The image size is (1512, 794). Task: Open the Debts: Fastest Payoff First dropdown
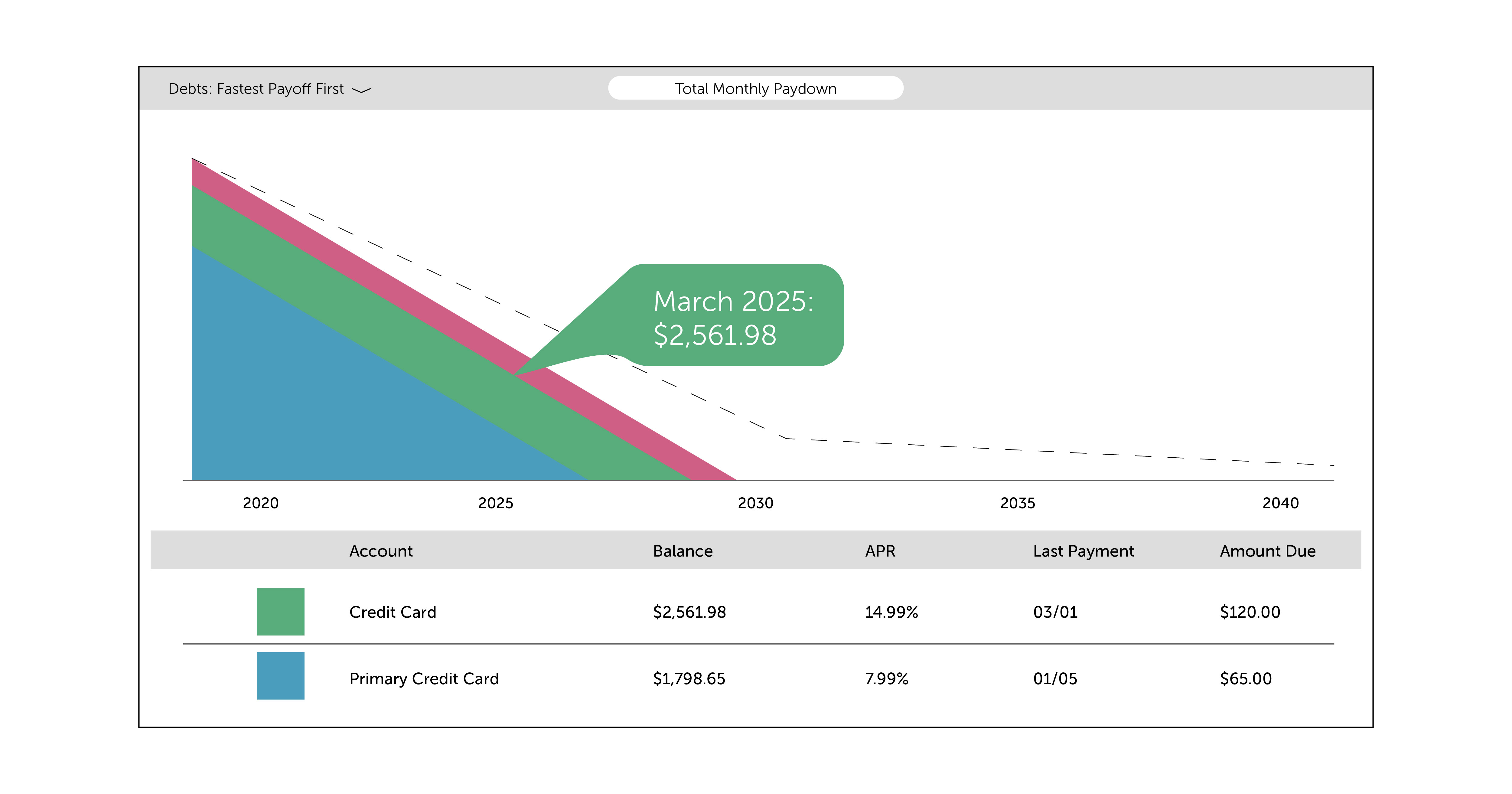[269, 89]
